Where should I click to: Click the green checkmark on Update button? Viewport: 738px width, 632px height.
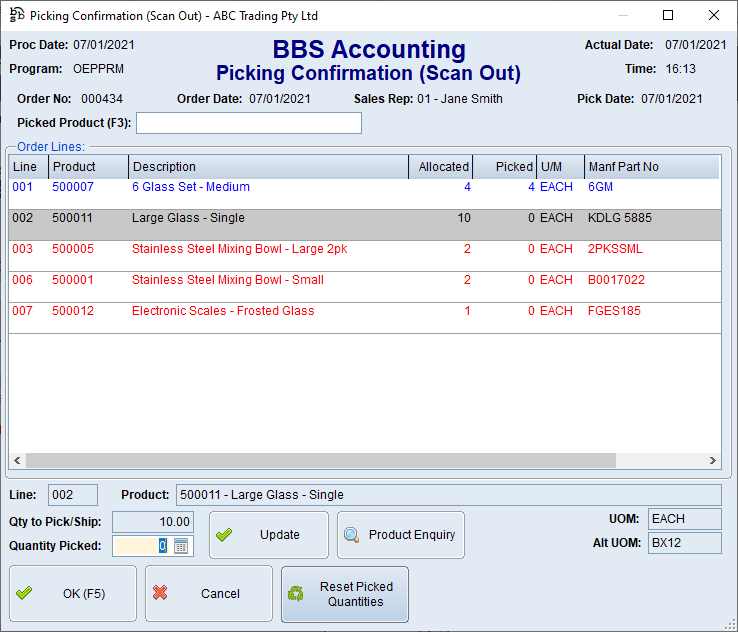pyautogui.click(x=224, y=535)
